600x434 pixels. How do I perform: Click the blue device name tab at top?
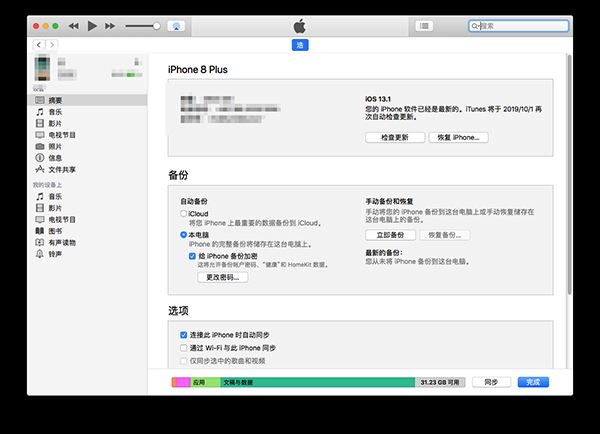coord(300,45)
